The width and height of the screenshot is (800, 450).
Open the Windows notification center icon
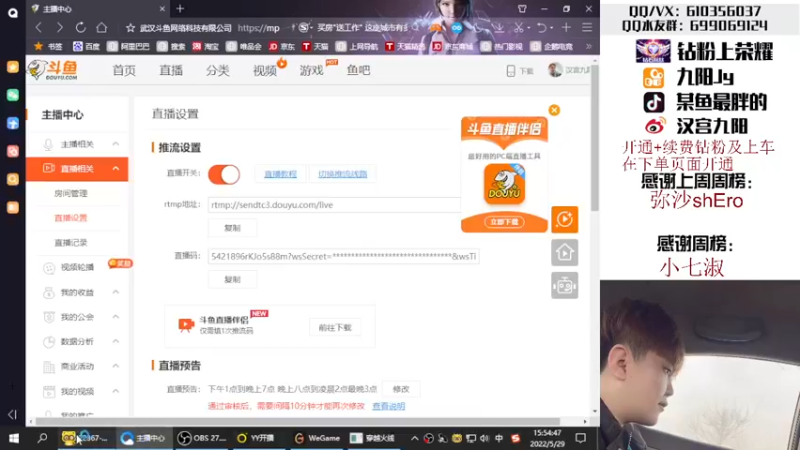[581, 438]
